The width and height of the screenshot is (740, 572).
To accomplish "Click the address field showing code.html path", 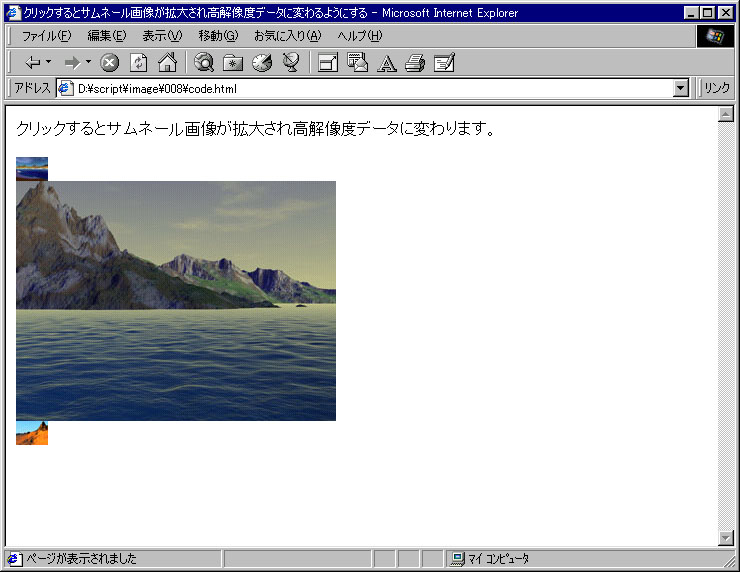I will (366, 88).
